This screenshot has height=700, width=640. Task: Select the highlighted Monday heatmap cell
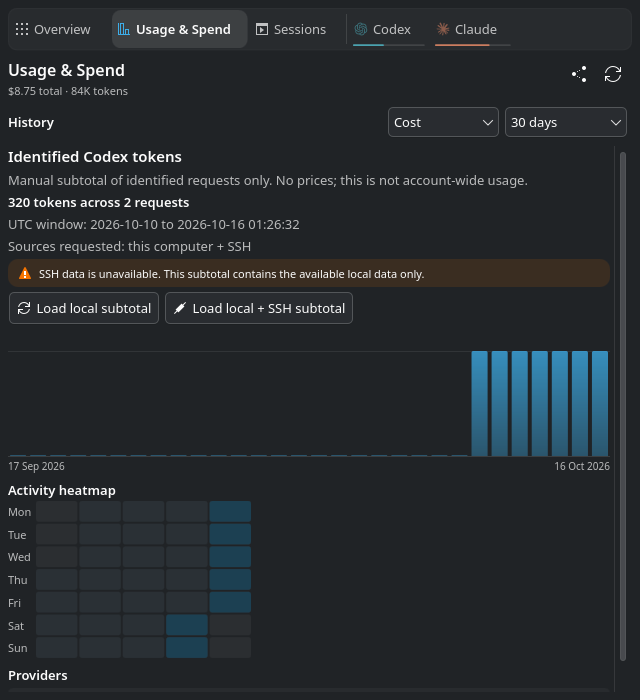point(230,512)
